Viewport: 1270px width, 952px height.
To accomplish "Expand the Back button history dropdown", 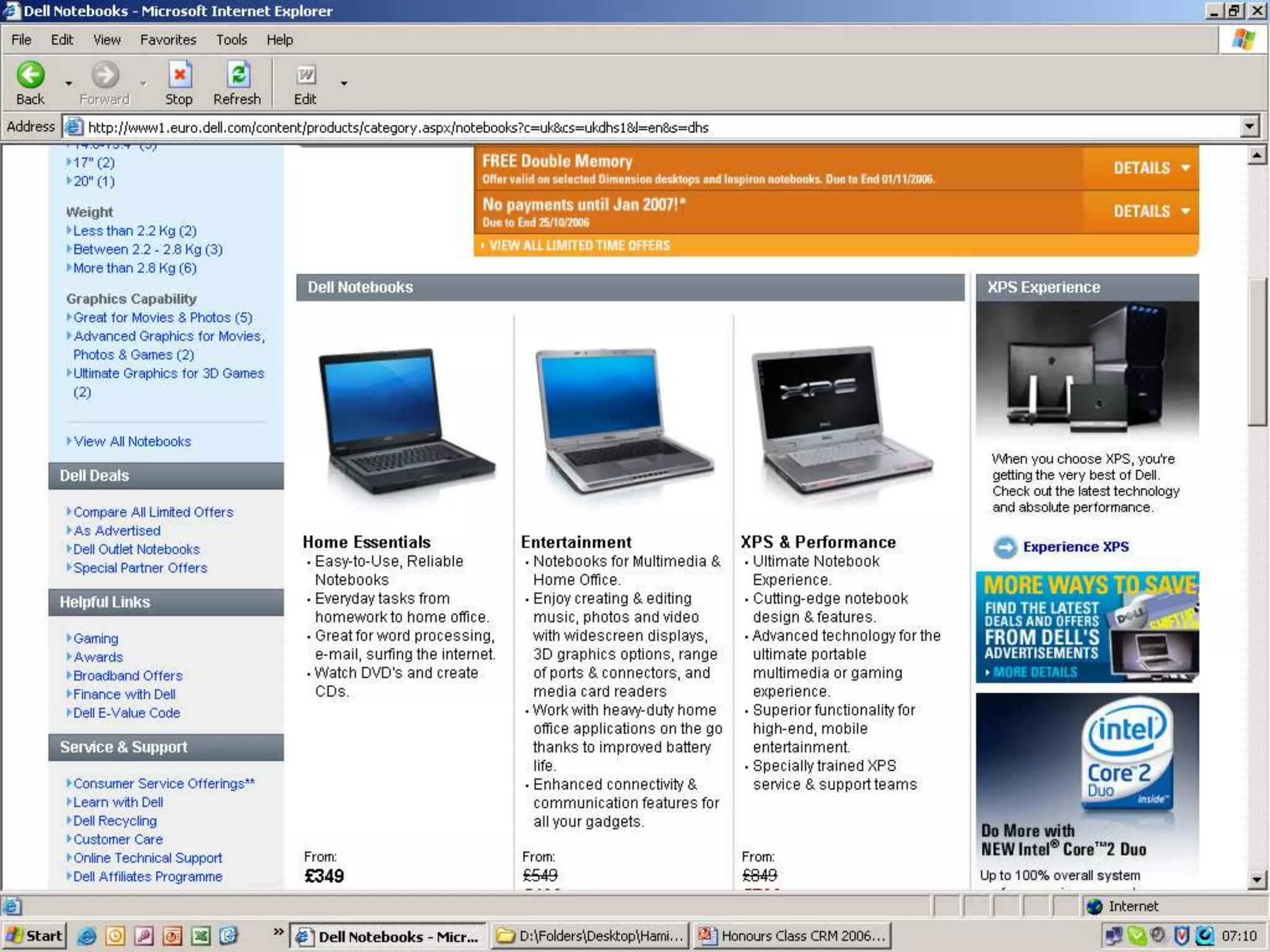I will tap(69, 83).
